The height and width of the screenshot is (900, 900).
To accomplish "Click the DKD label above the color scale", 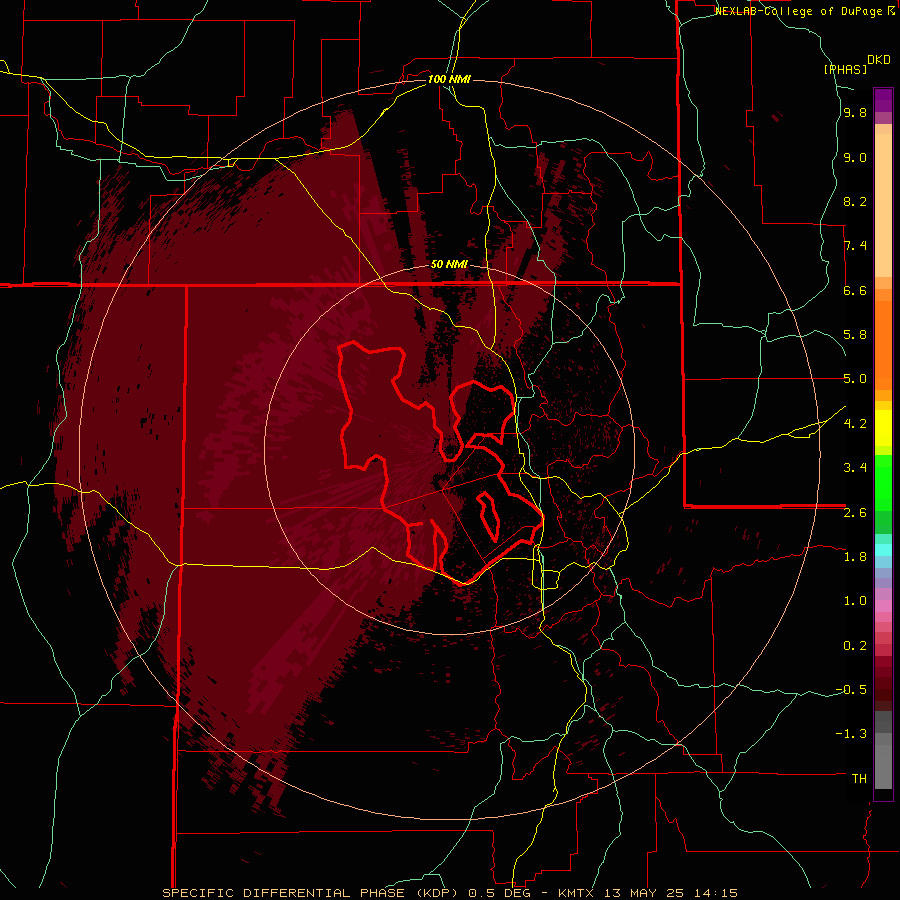I will pyautogui.click(x=879, y=60).
